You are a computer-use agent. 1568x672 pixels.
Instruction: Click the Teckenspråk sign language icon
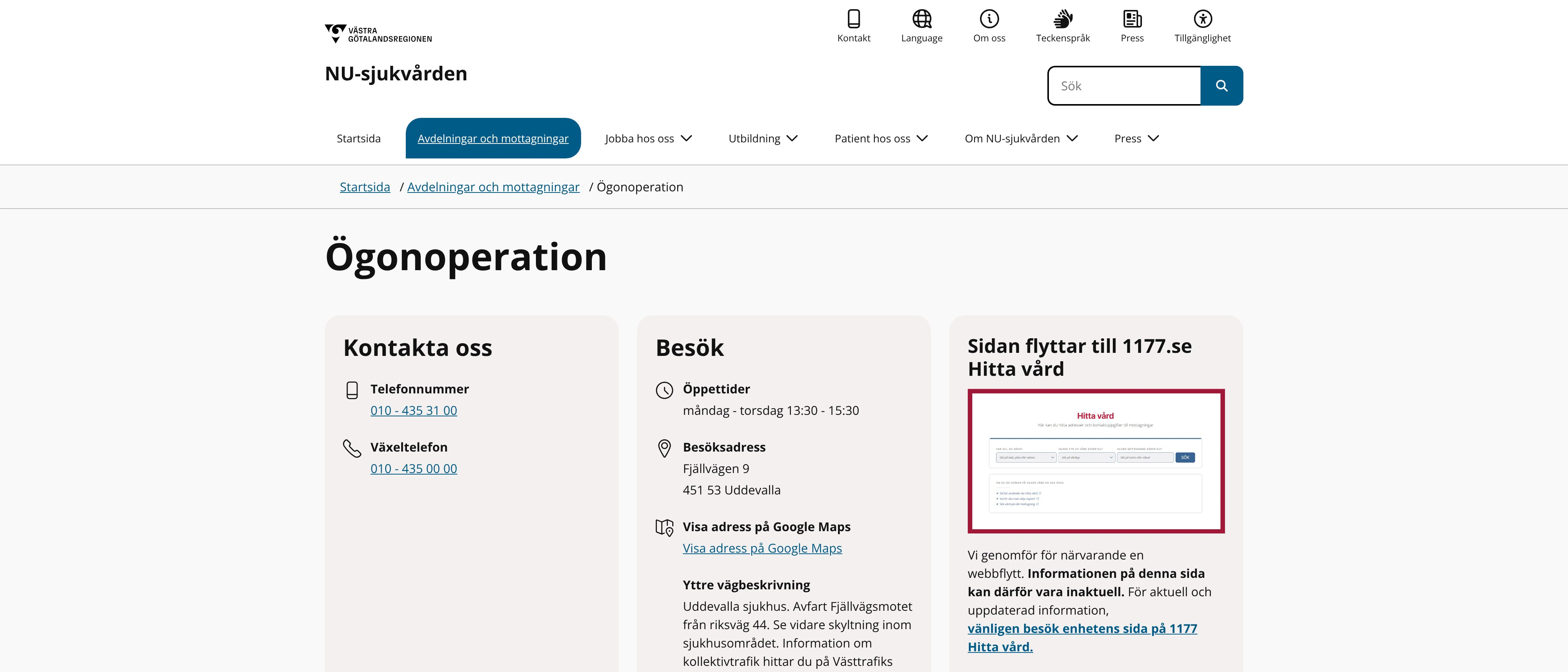pyautogui.click(x=1063, y=19)
